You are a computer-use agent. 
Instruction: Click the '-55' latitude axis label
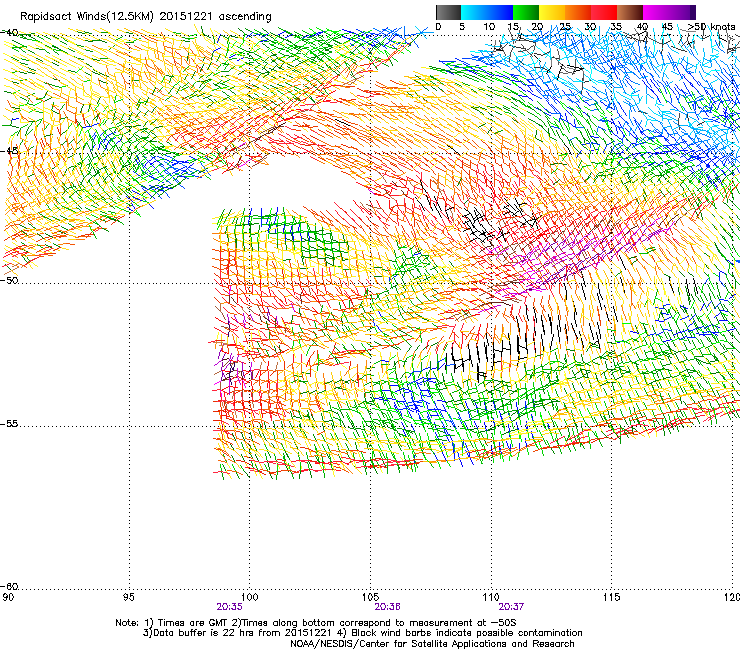9,424
